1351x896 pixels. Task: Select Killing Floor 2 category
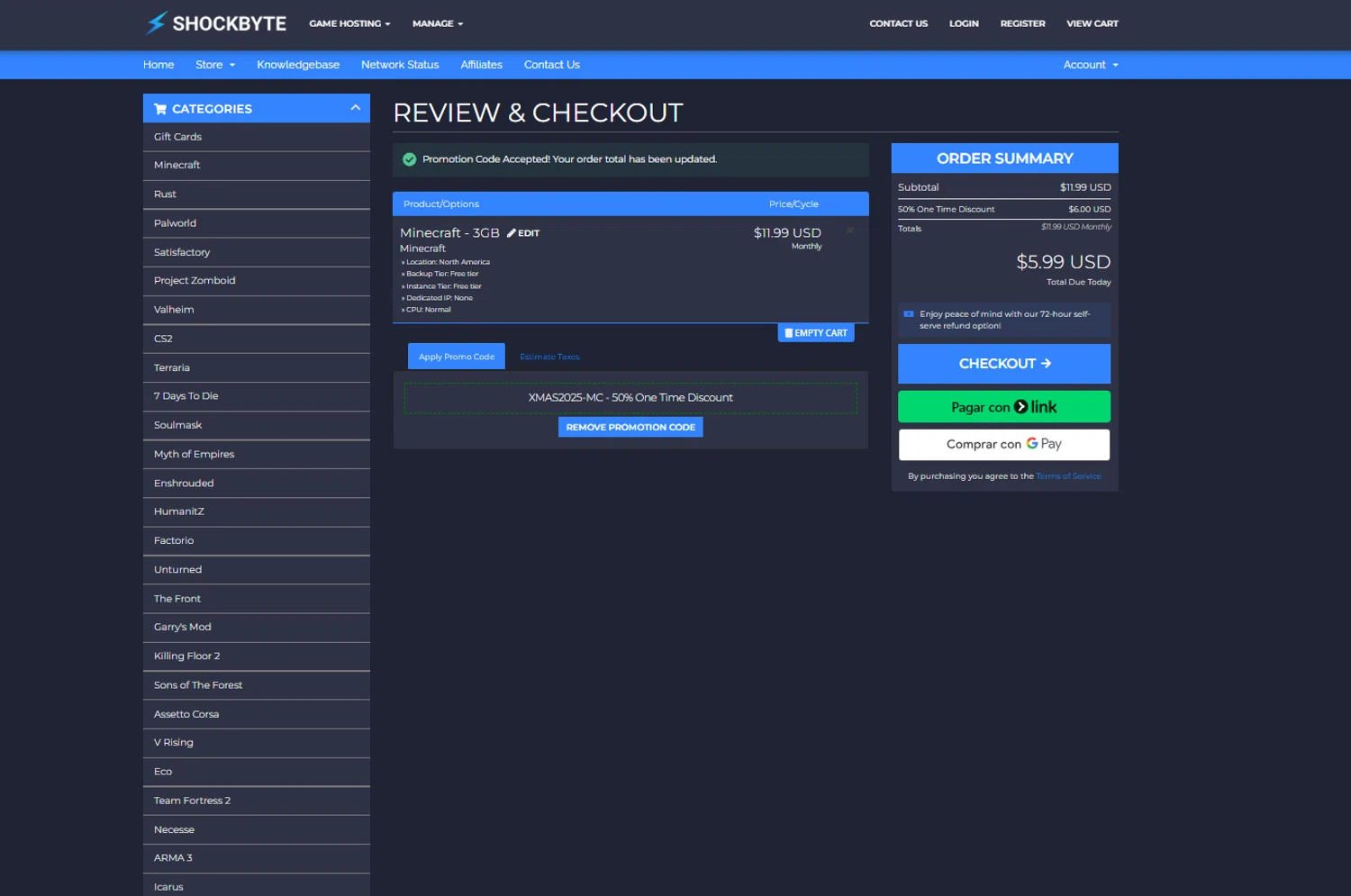257,656
